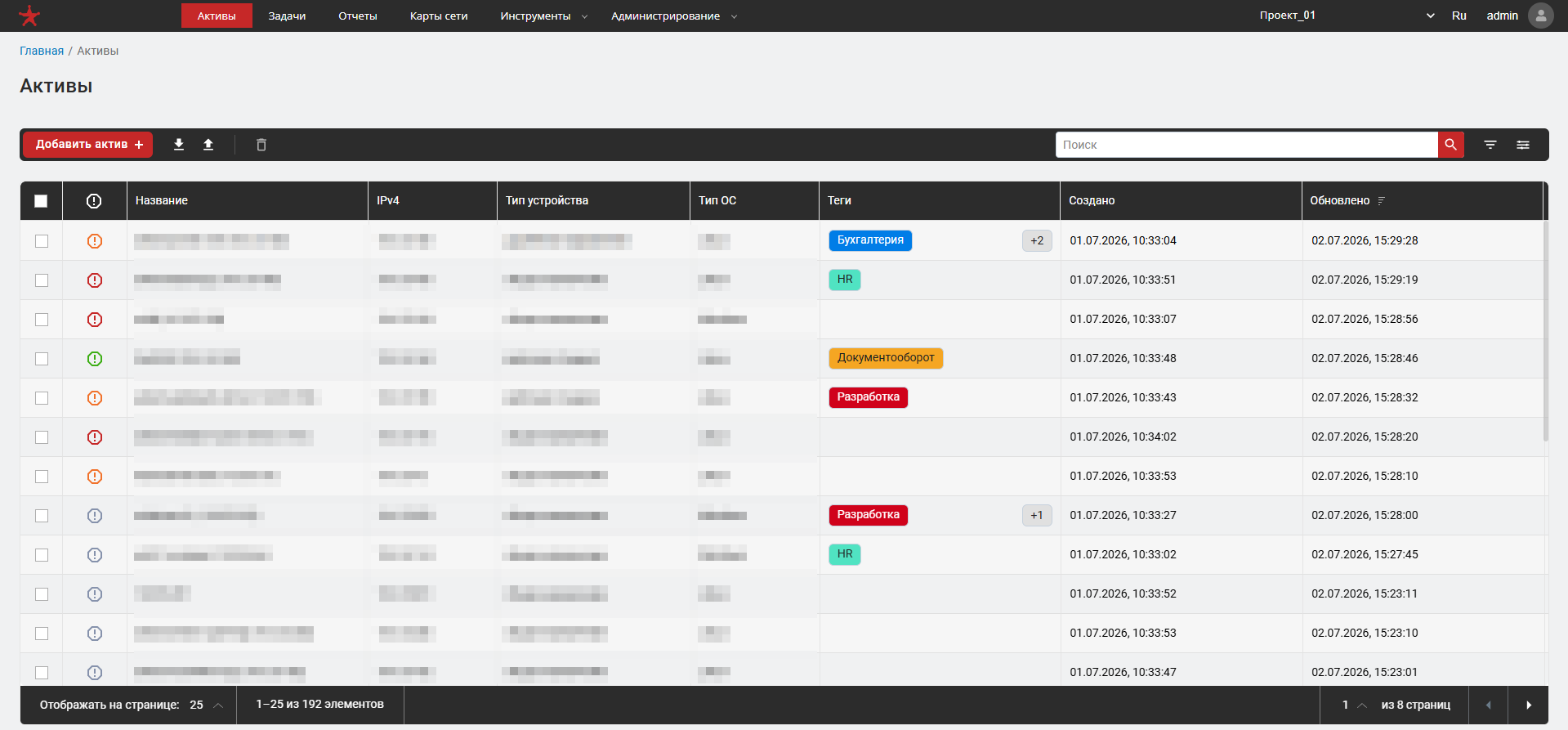Screen dimensions: 1568x730
Task: Go to the next page arrow
Action: (1529, 705)
